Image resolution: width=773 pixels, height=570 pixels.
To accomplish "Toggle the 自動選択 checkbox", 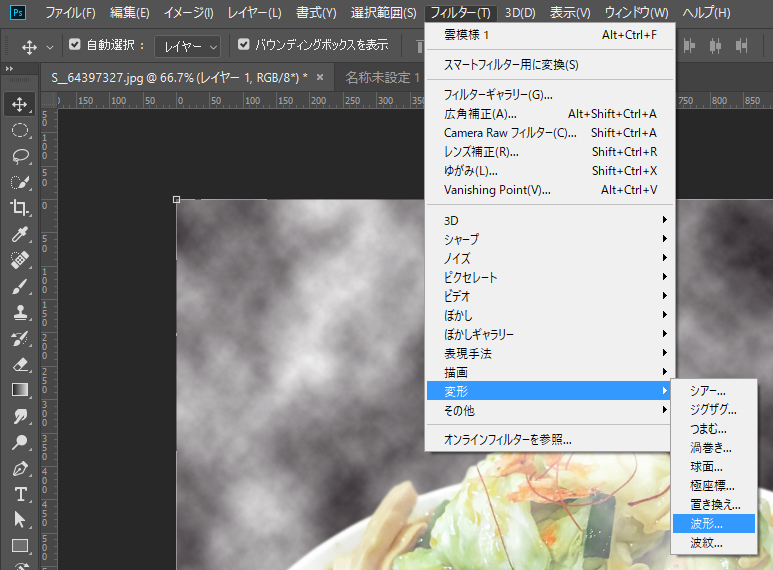I will (74, 45).
